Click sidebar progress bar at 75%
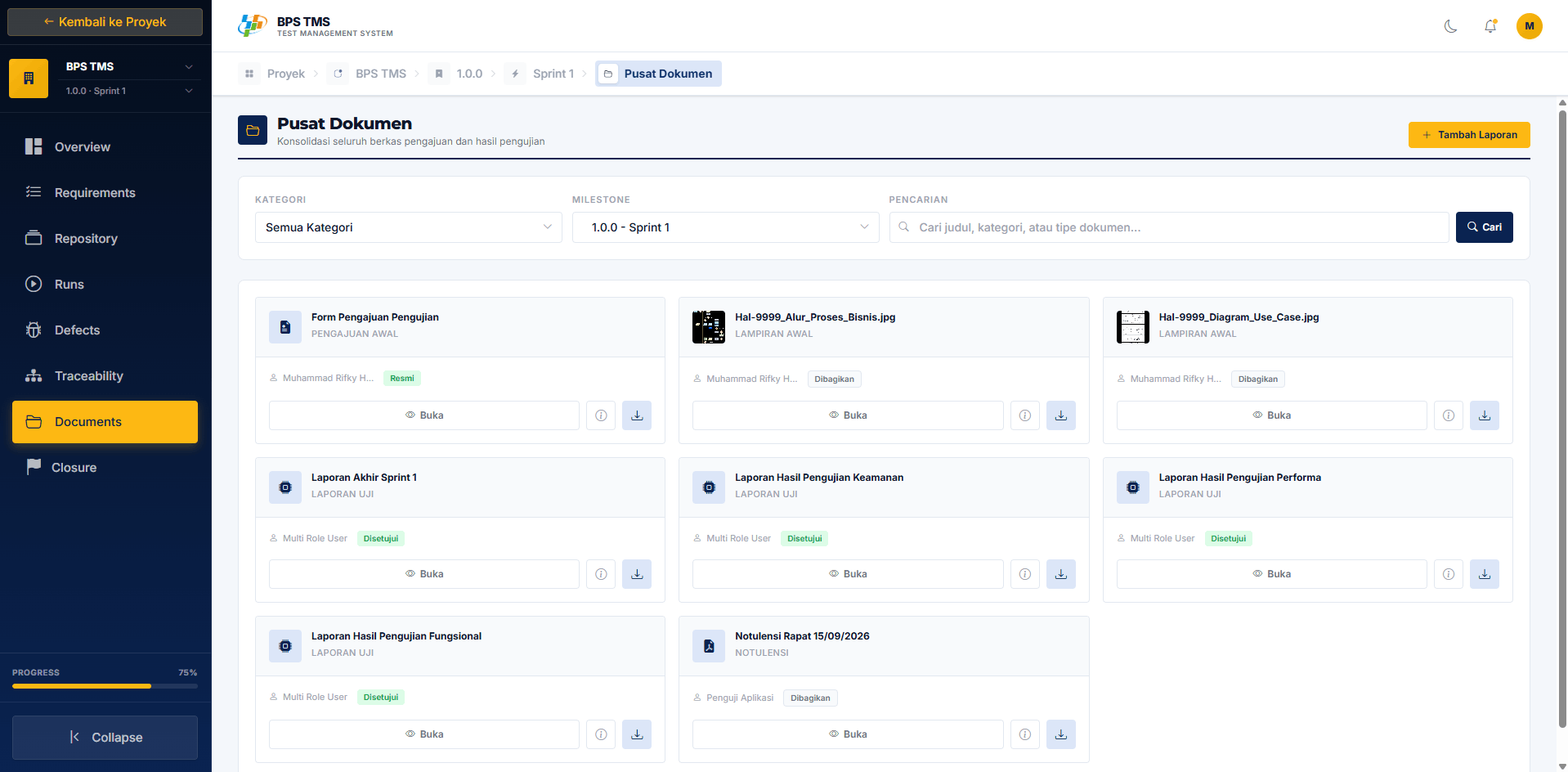 105,686
